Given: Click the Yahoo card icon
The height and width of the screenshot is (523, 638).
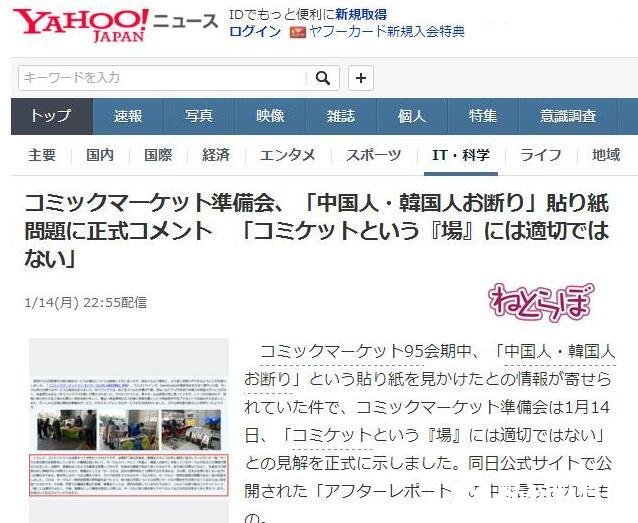Looking at the screenshot, I should pos(297,32).
